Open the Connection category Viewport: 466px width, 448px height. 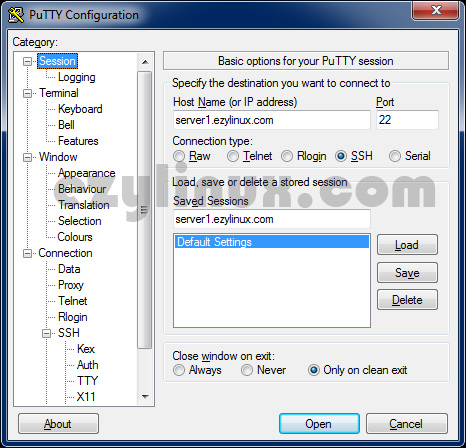65,253
